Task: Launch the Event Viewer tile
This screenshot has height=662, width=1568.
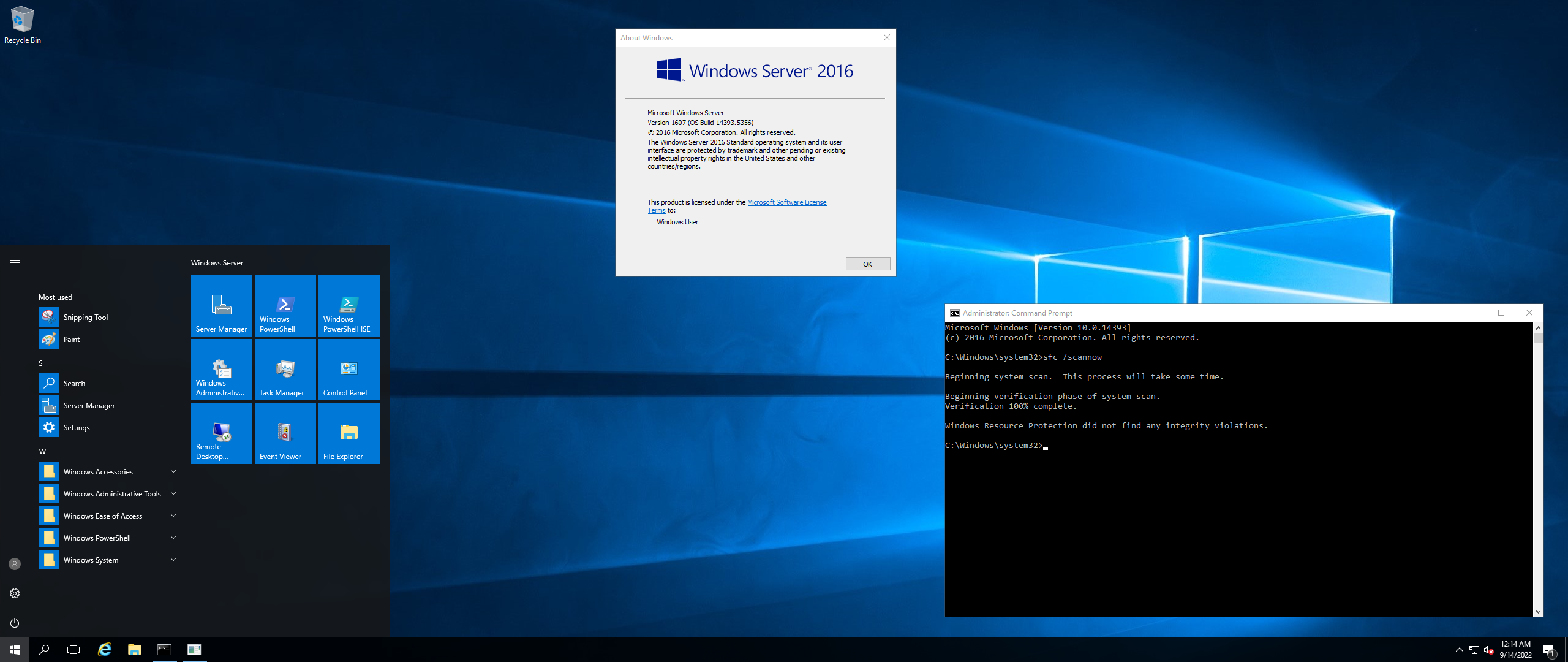Action: (285, 433)
